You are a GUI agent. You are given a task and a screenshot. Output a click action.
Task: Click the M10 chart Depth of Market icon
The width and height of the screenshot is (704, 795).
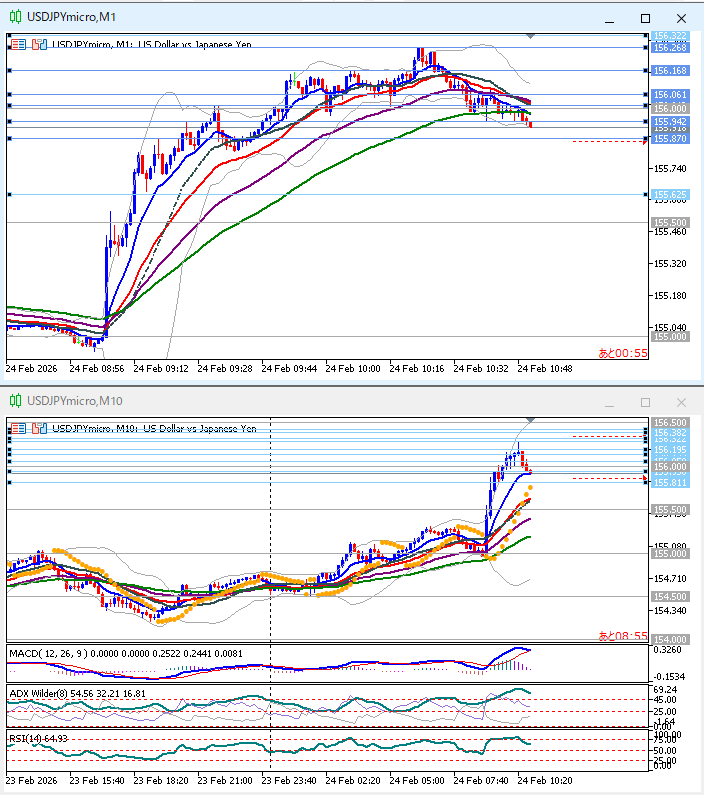point(19,428)
